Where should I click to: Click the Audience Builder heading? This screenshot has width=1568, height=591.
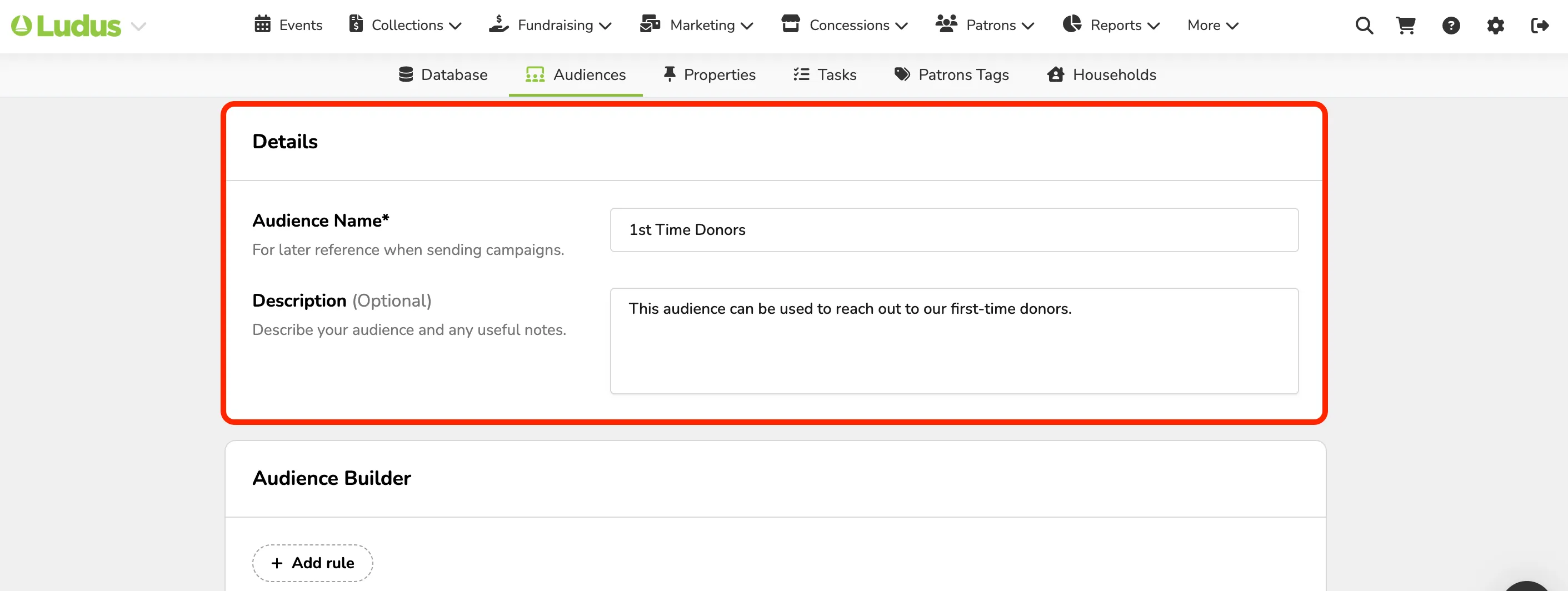pos(332,478)
